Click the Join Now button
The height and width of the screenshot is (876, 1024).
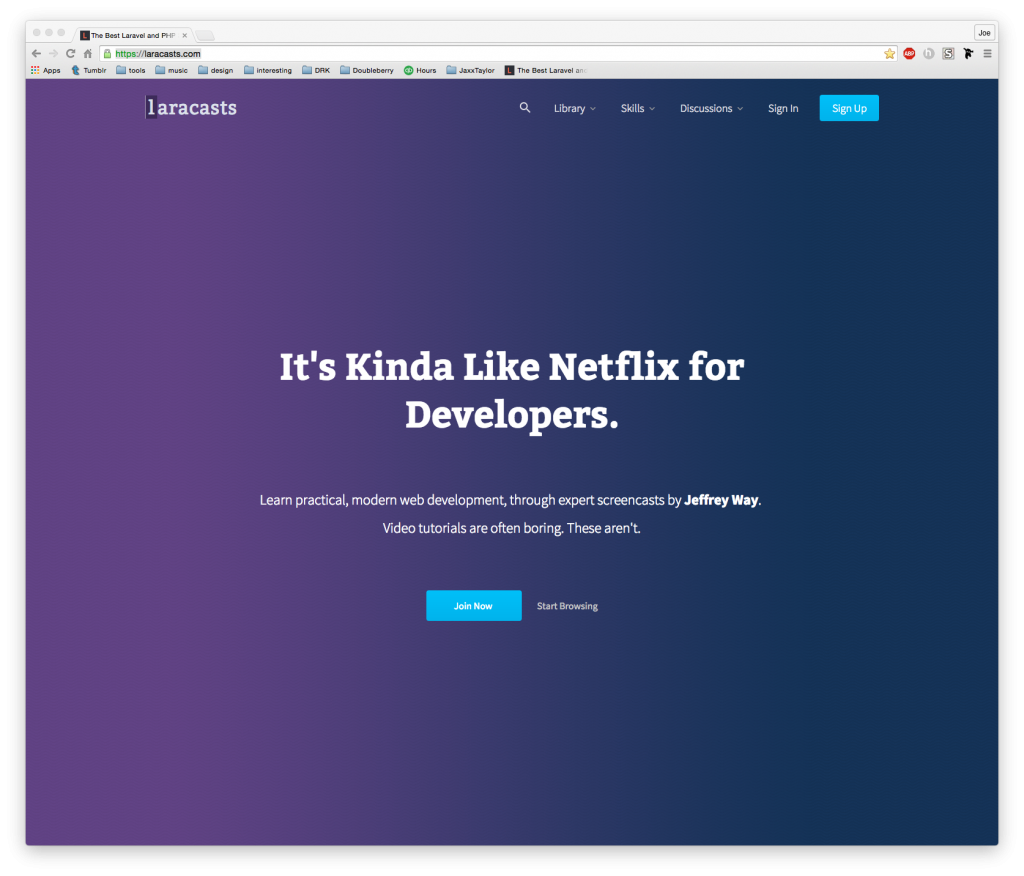473,606
